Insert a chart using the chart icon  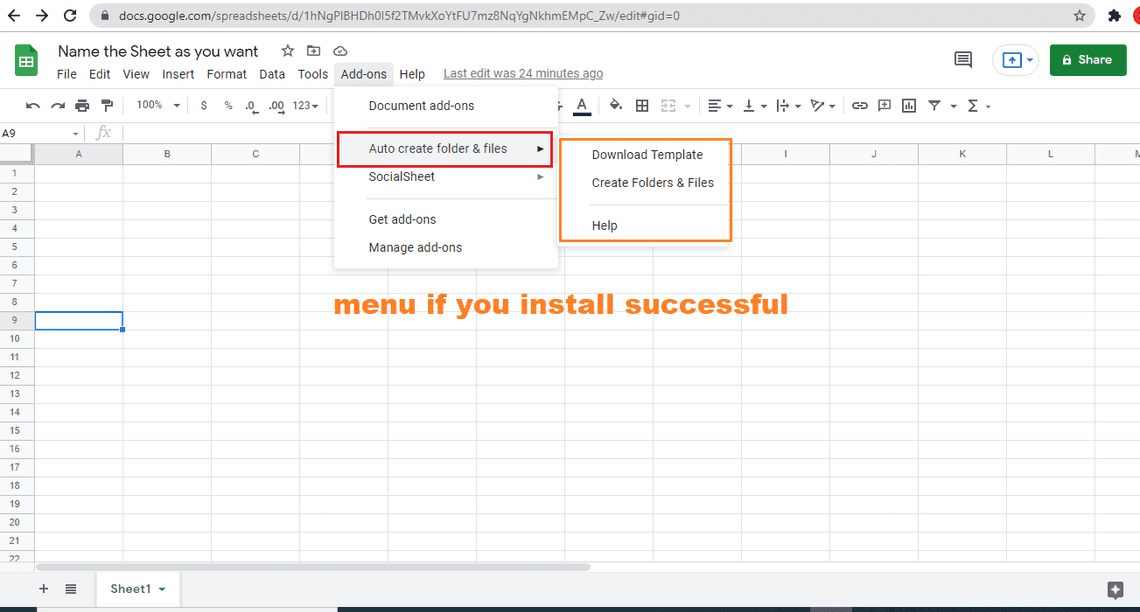909,106
